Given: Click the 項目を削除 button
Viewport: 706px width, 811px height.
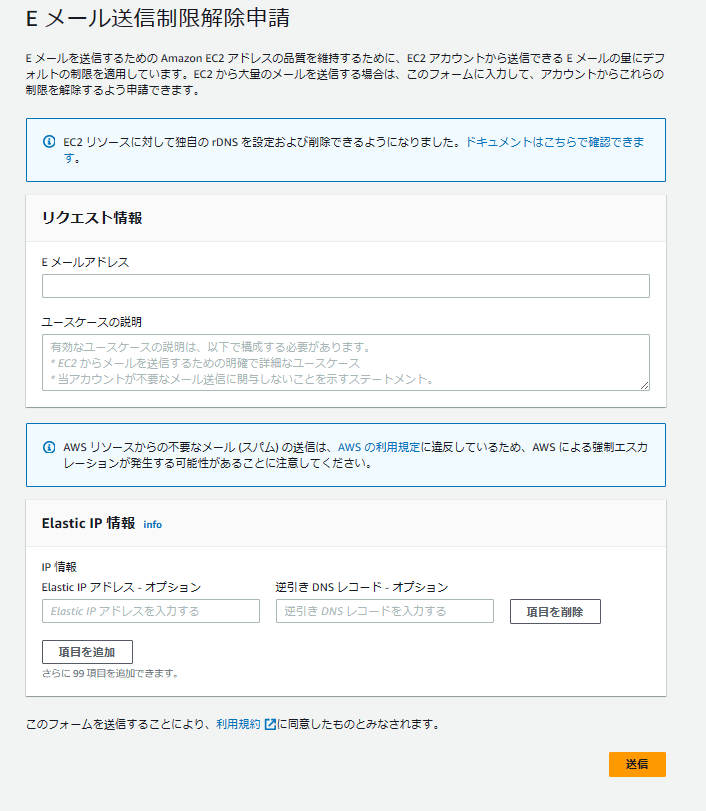Looking at the screenshot, I should [555, 611].
